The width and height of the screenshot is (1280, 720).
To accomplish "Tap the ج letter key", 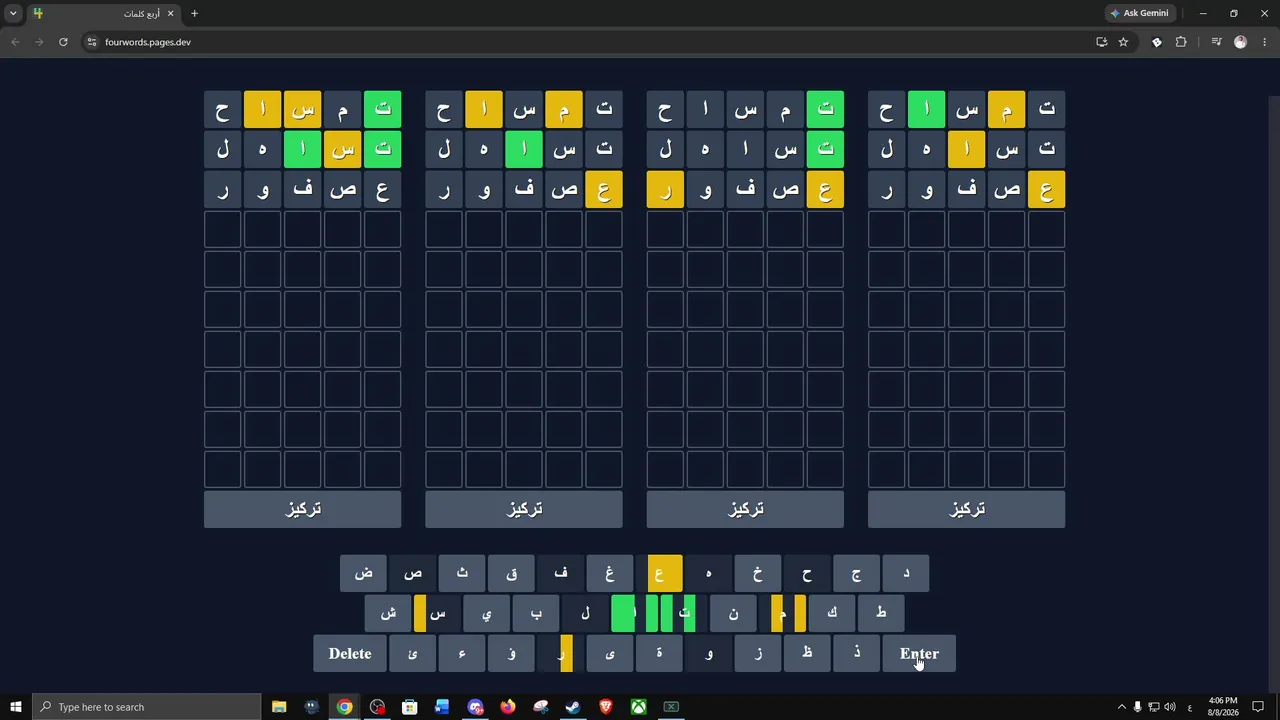I will point(856,573).
